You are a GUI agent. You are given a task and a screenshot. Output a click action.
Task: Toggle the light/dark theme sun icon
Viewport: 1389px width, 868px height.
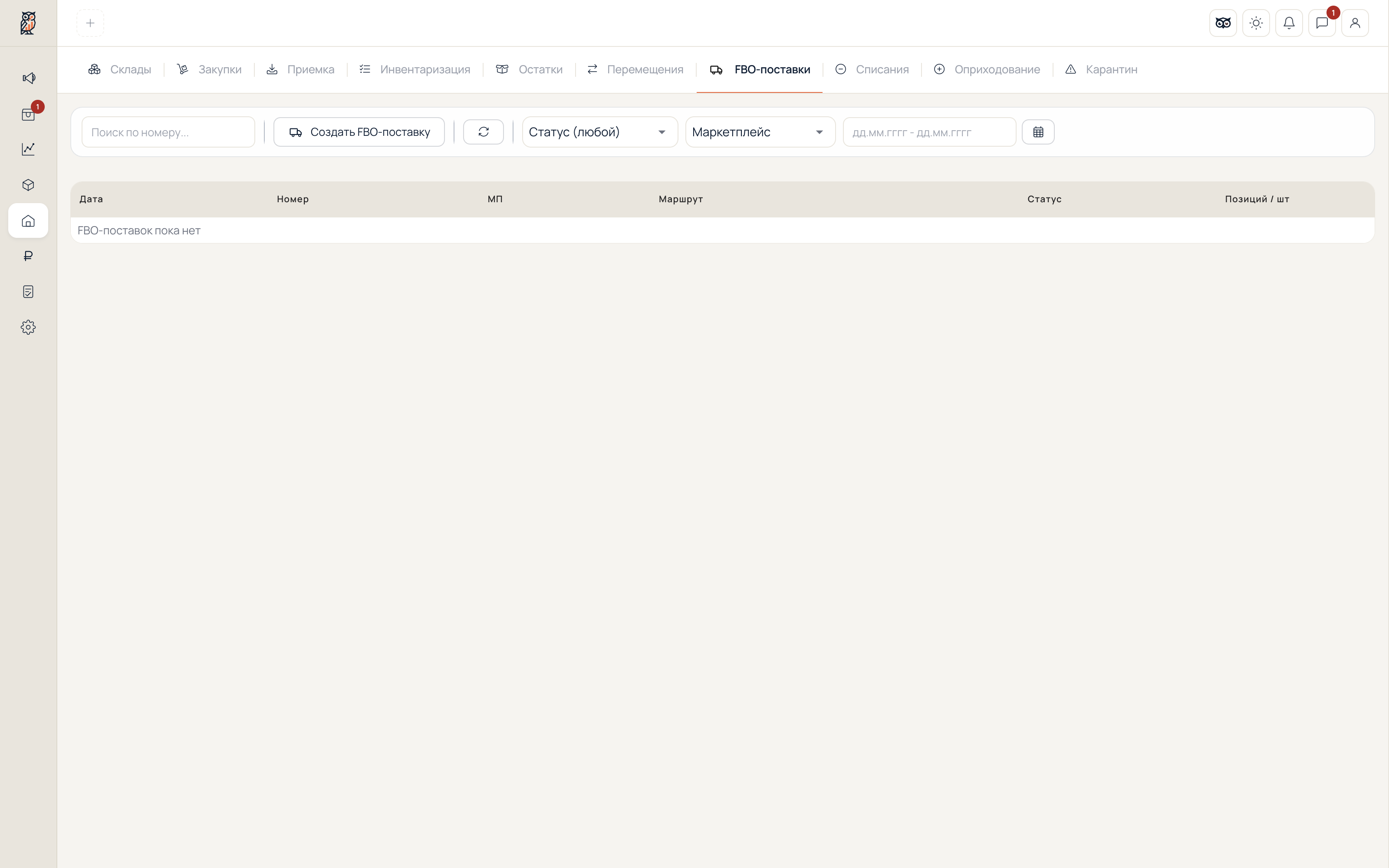pyautogui.click(x=1256, y=23)
